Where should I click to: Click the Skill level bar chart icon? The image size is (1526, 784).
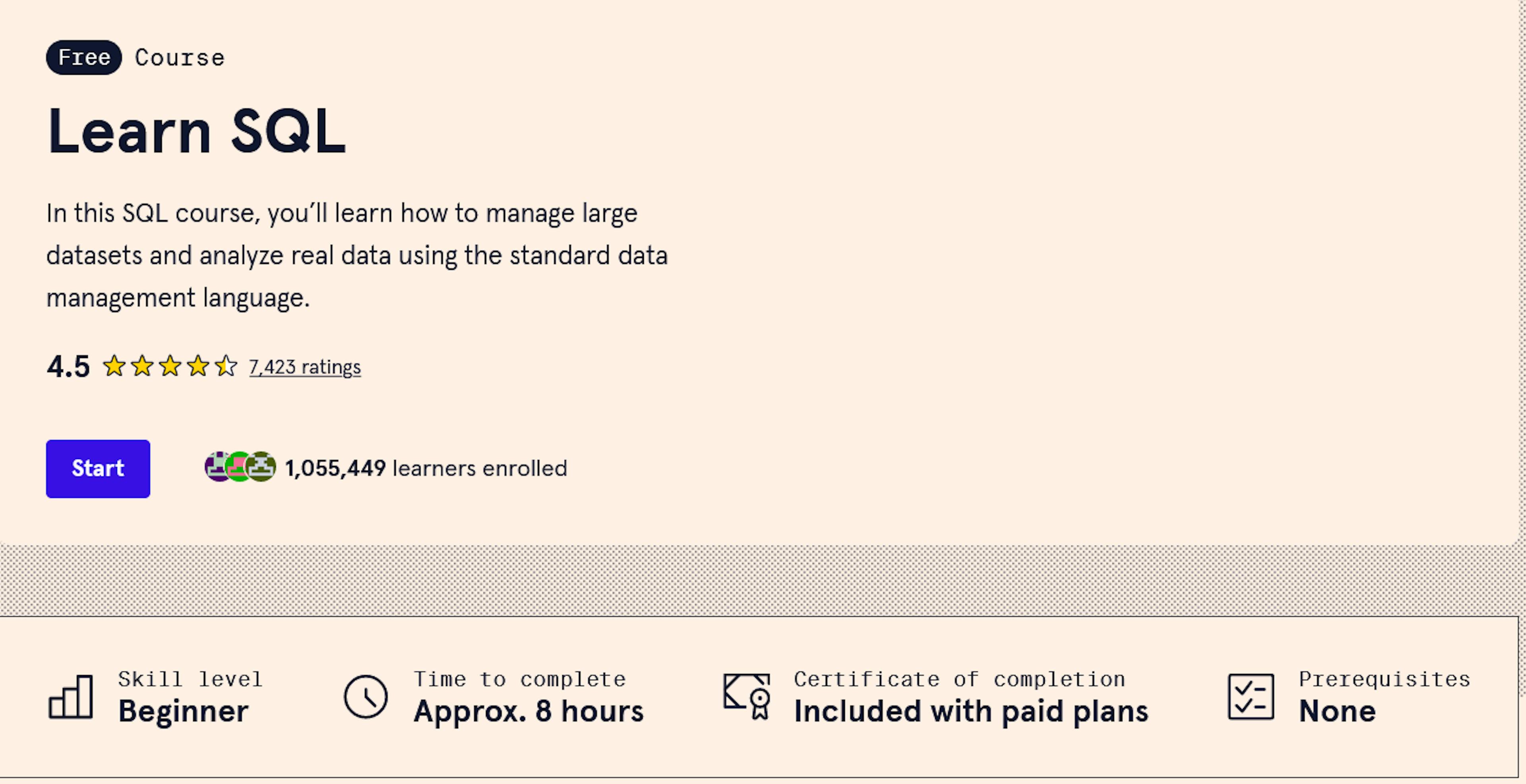click(70, 696)
